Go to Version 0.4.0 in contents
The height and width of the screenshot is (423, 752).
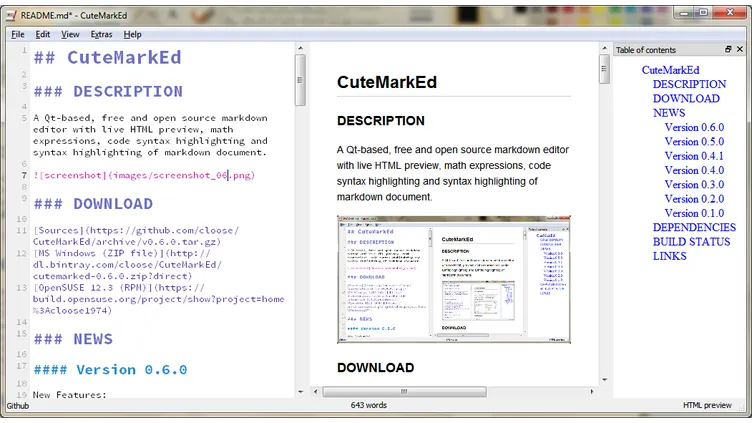point(694,171)
